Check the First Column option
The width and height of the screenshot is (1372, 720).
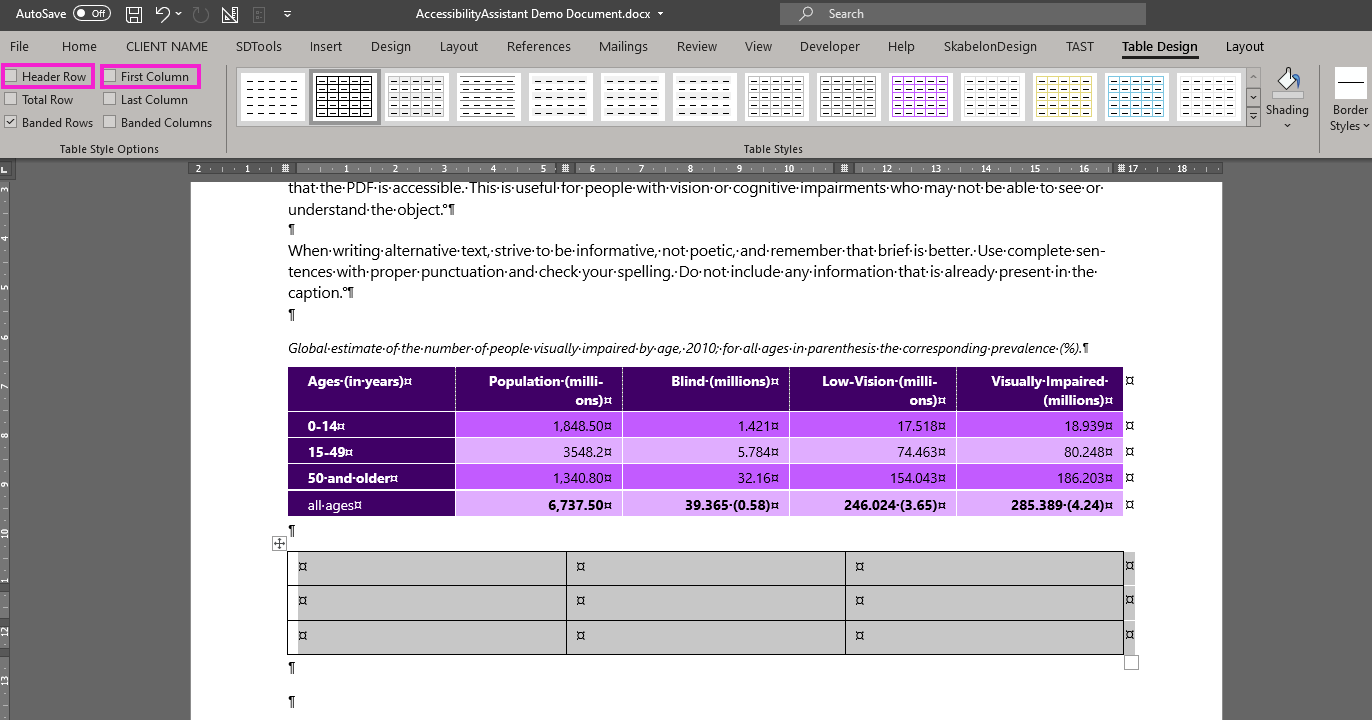click(110, 76)
